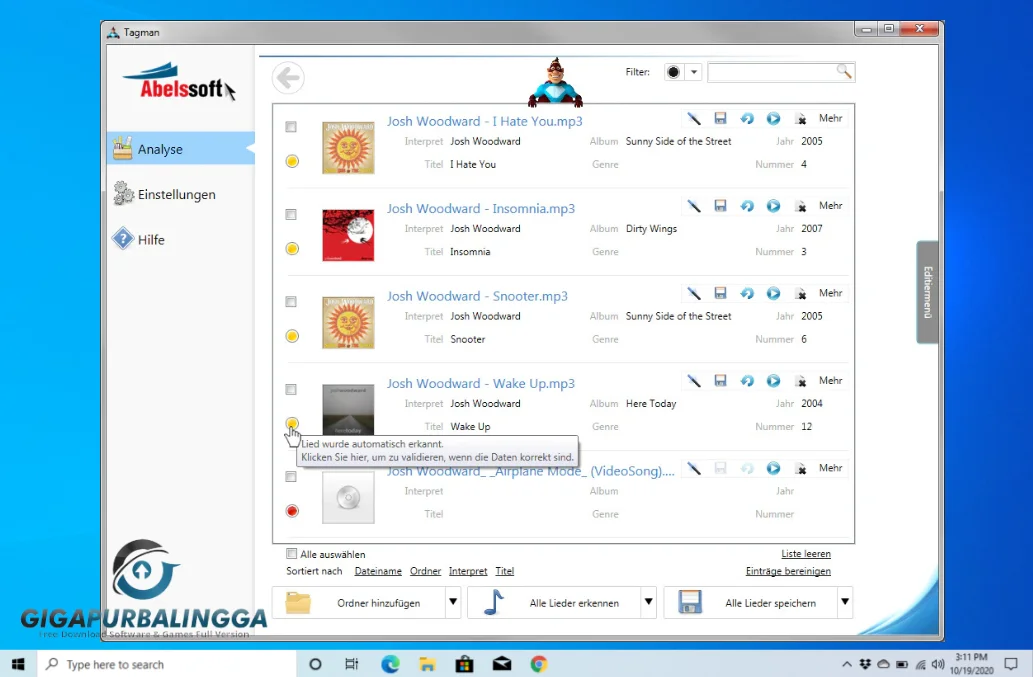Click Alle Lieder speichern button
The height and width of the screenshot is (677, 1033).
[x=750, y=602]
